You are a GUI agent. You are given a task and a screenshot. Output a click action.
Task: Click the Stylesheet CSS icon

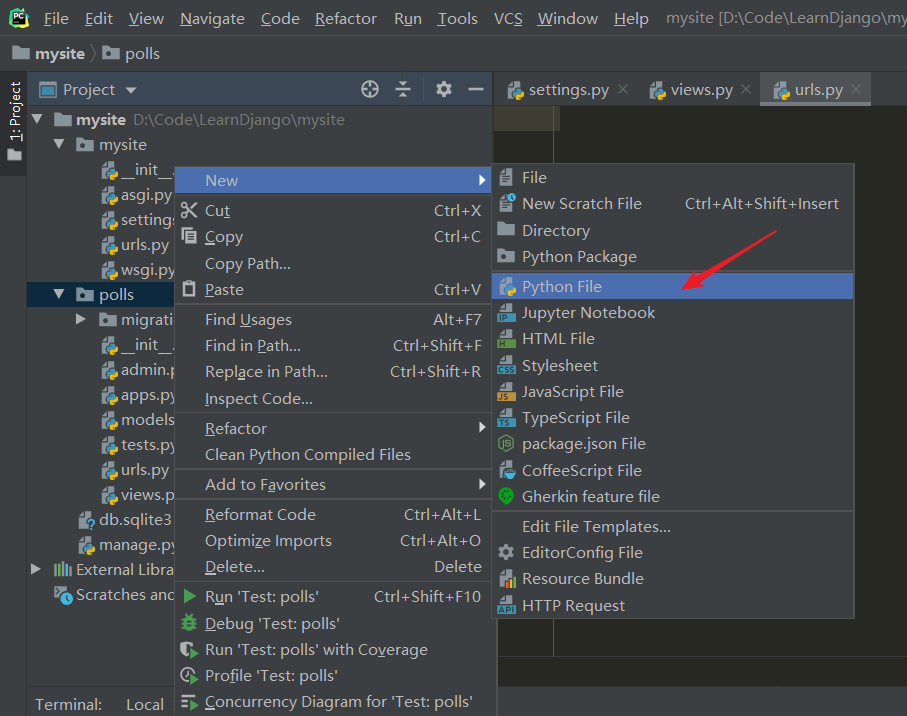coord(506,365)
